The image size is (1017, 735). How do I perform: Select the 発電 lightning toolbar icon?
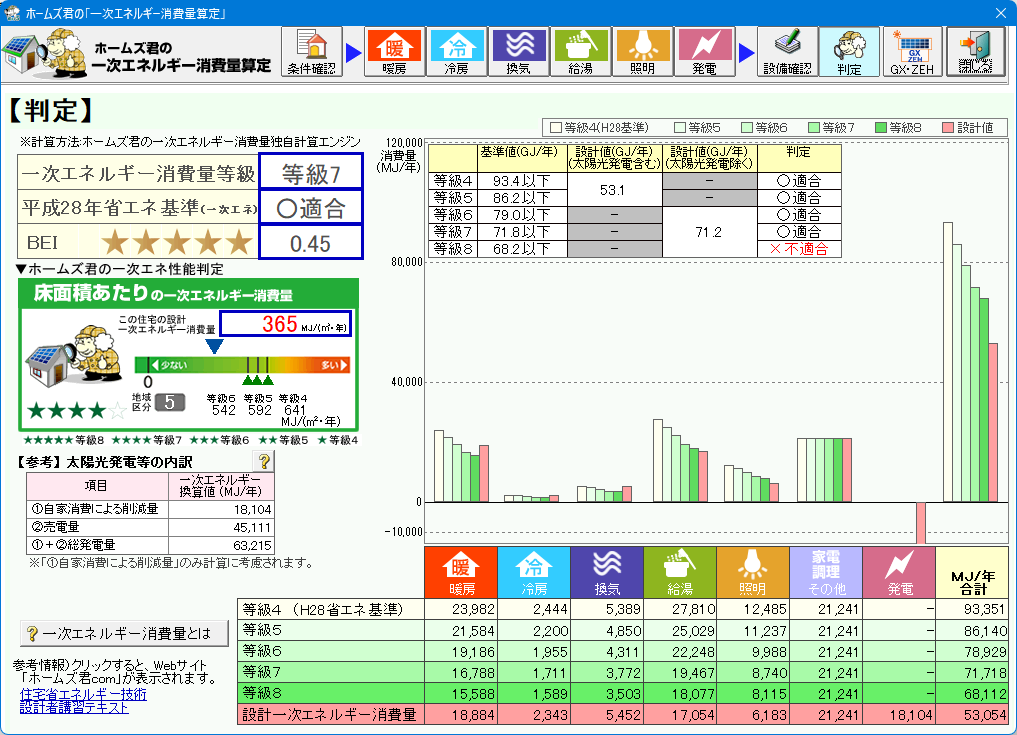click(704, 52)
